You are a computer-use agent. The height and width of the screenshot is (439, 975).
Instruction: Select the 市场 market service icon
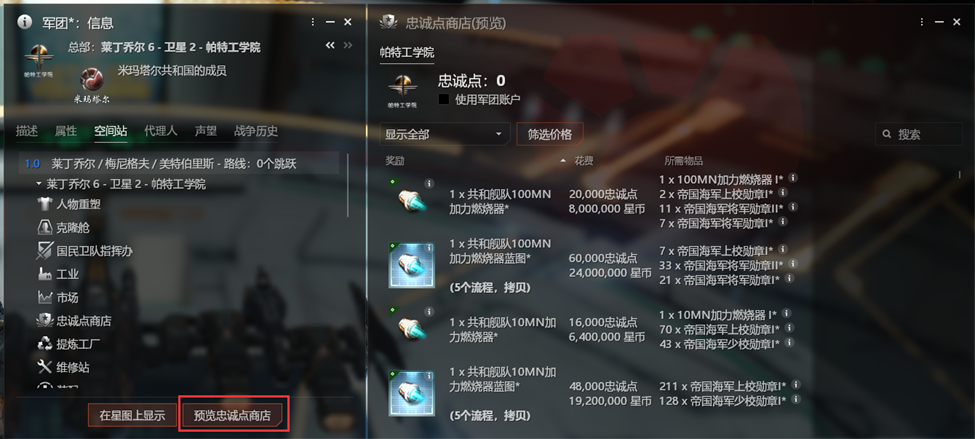[45, 298]
